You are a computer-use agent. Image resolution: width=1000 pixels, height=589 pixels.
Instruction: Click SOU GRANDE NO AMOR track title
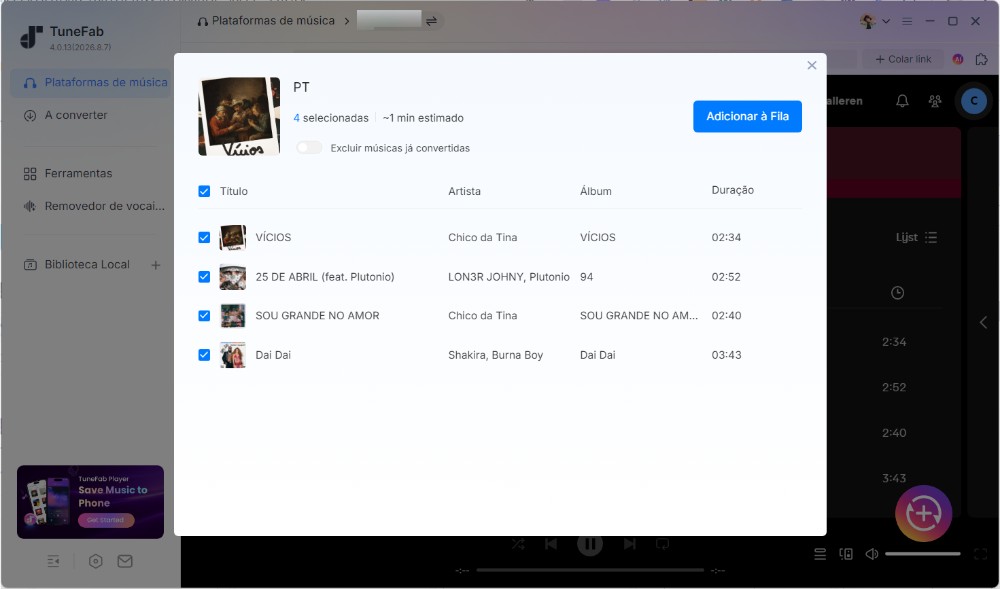click(318, 316)
